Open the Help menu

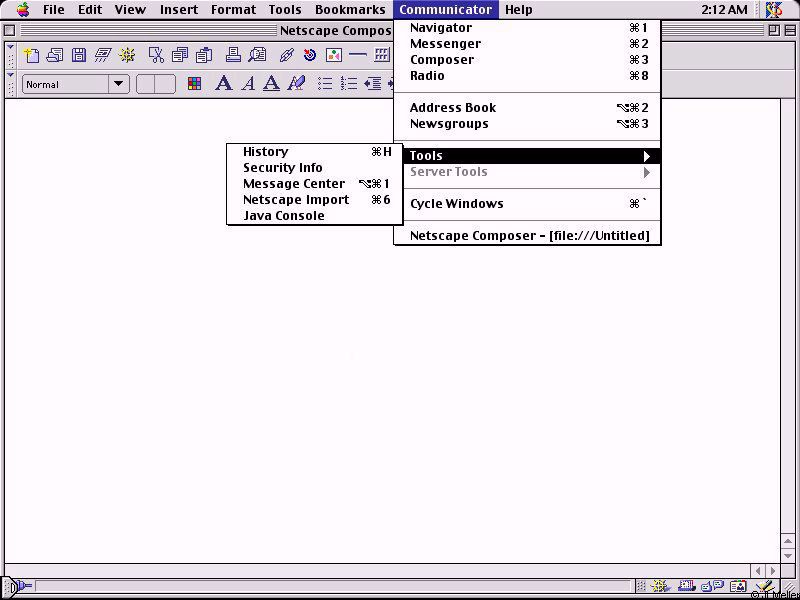[x=518, y=10]
